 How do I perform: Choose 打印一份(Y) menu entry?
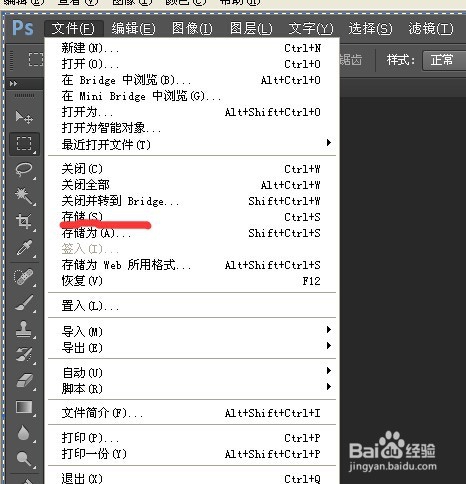point(192,454)
